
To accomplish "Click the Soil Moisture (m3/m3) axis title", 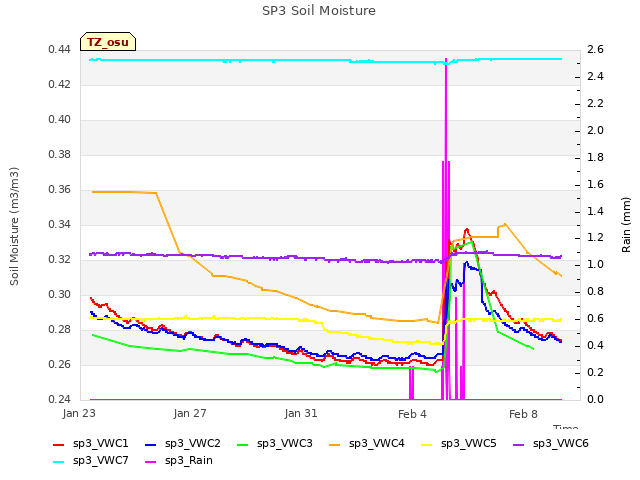I will [14, 226].
